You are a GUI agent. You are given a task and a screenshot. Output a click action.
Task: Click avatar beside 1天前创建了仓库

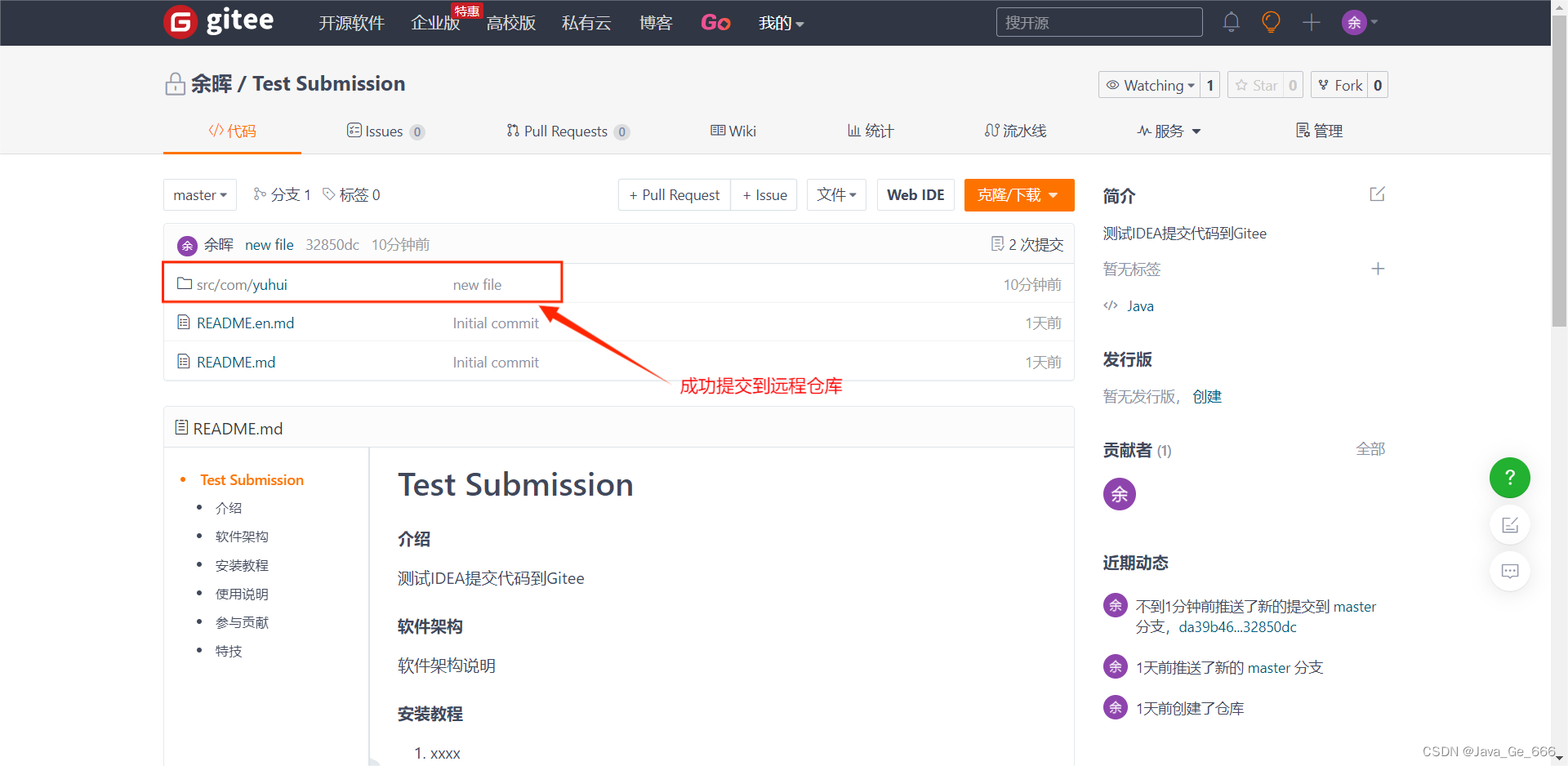[x=1116, y=707]
